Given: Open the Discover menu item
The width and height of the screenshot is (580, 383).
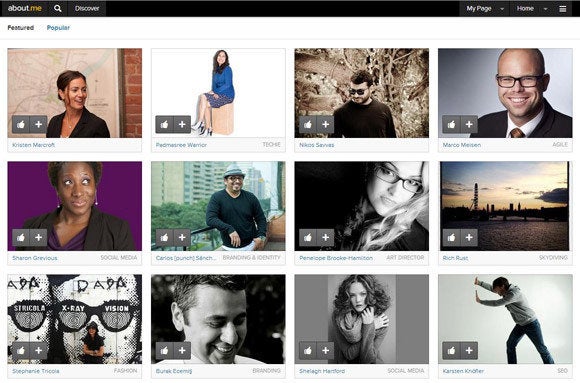Looking at the screenshot, I should (87, 9).
